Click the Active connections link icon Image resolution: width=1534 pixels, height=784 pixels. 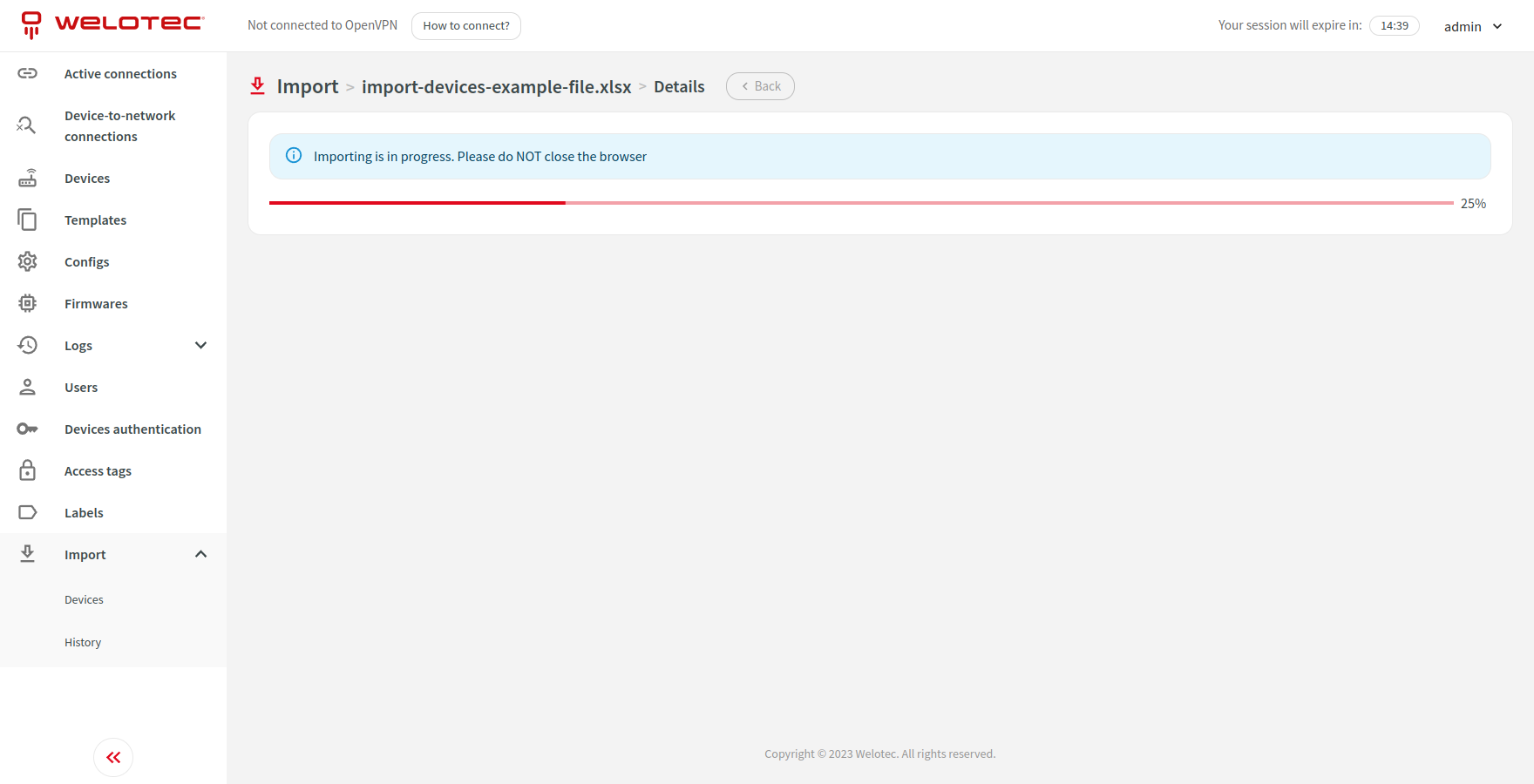(28, 74)
